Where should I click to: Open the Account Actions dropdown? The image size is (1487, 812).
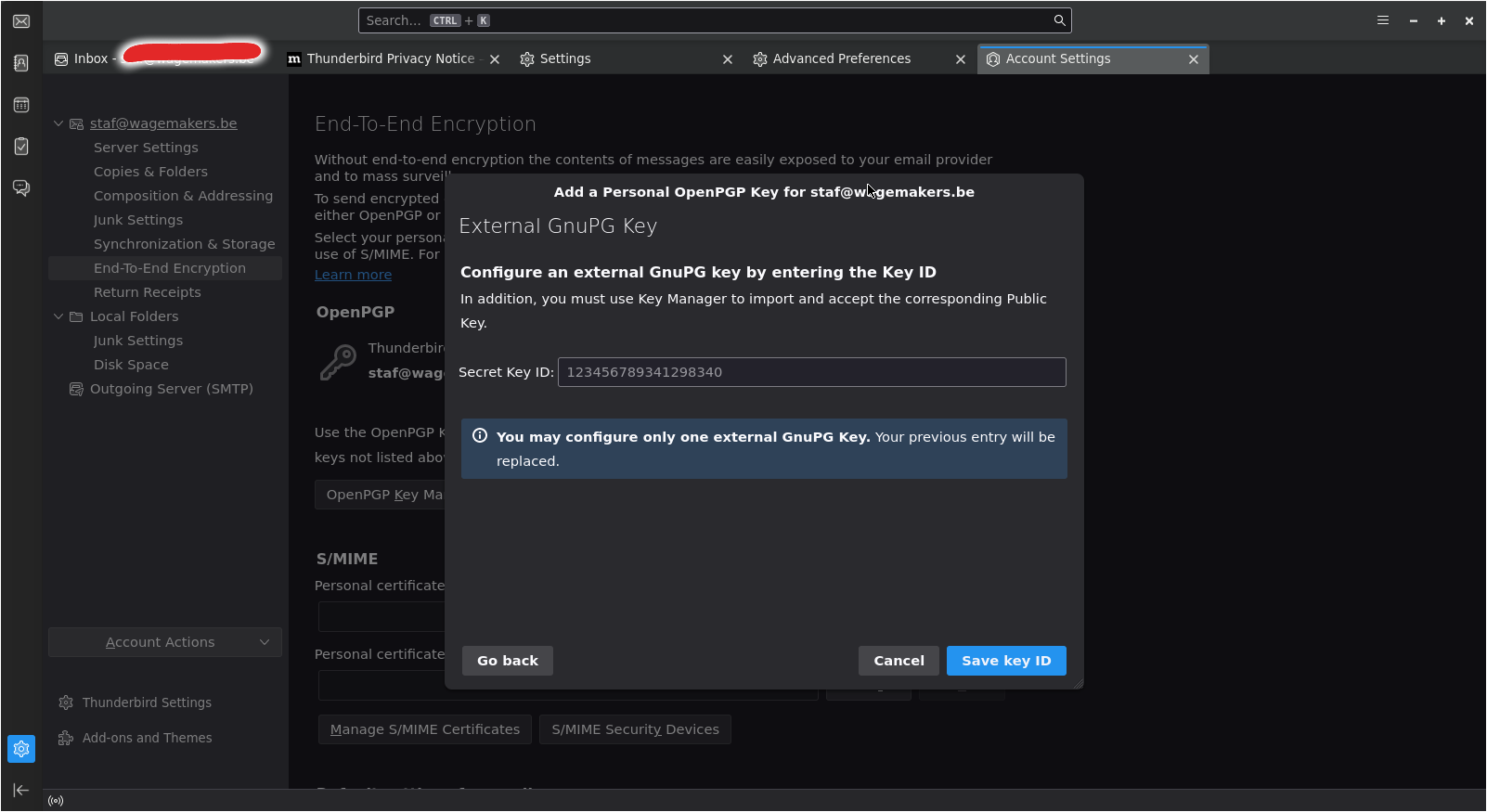(x=165, y=642)
